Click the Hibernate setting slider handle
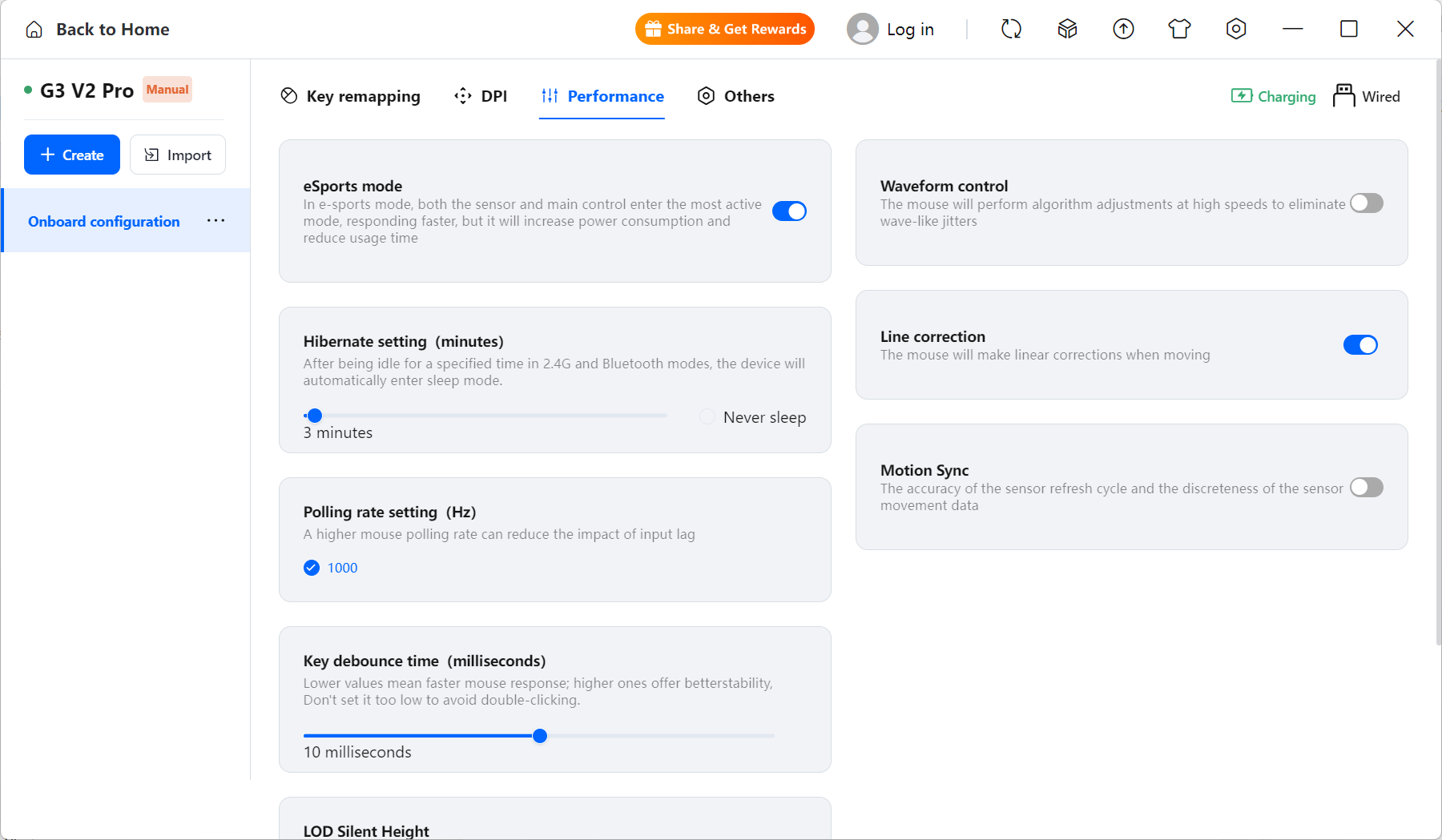Viewport: 1442px width, 840px height. click(x=315, y=416)
